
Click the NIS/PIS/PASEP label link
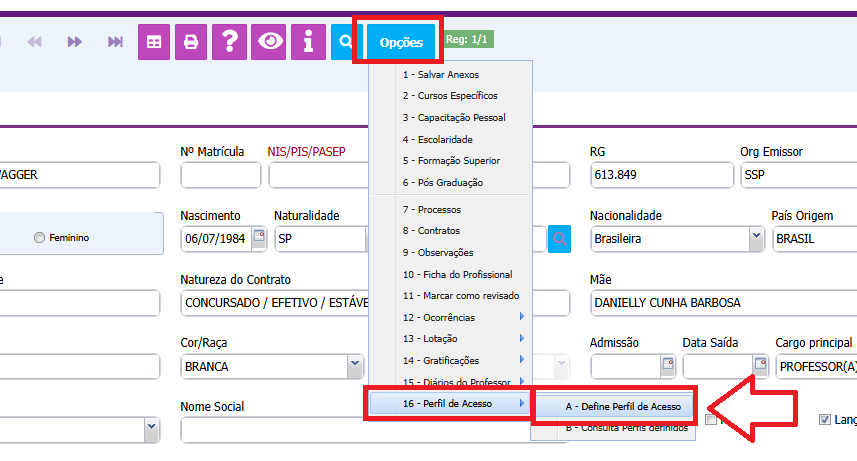(x=306, y=152)
